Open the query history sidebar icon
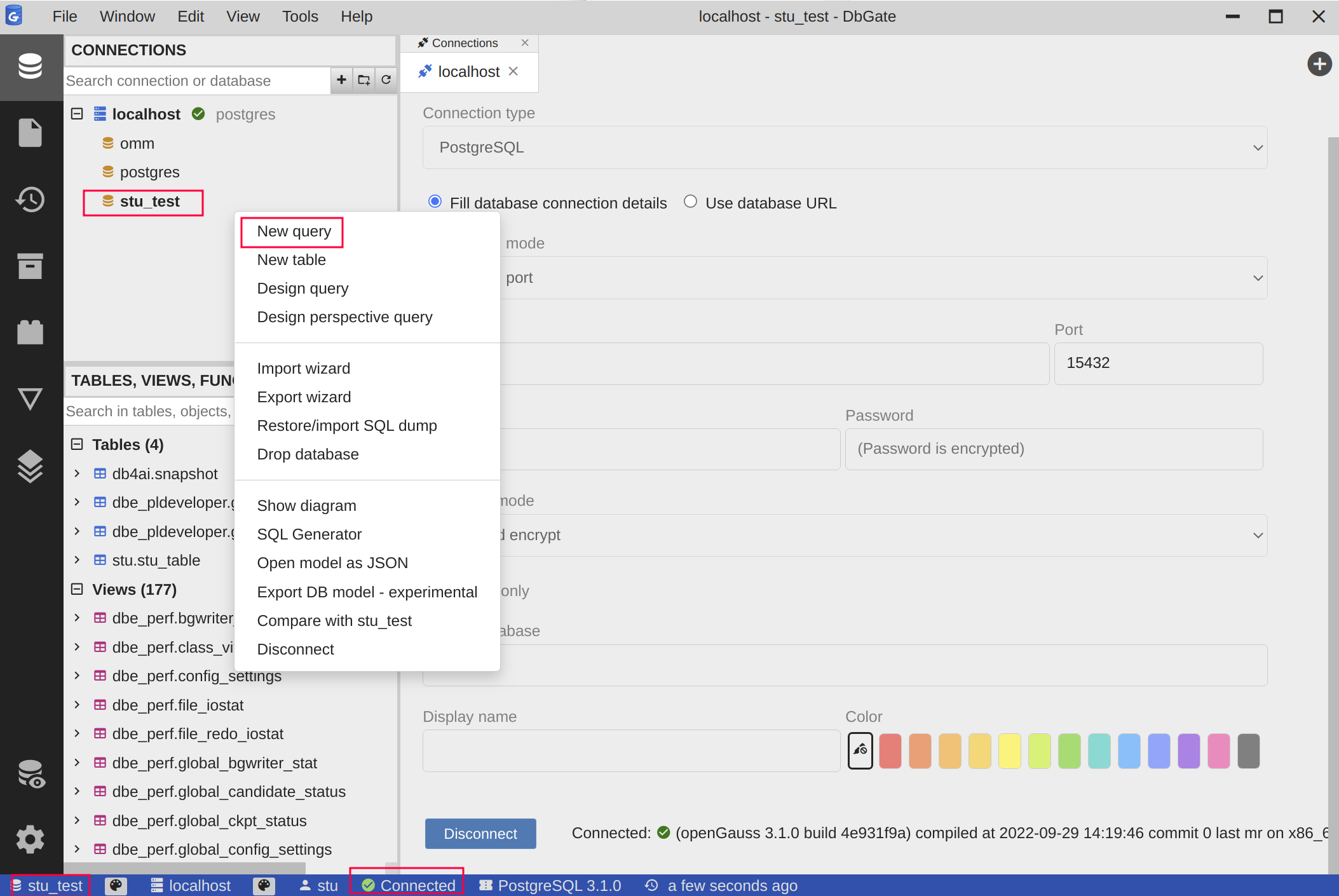Screen dimensions: 1339x896 pos(31,200)
